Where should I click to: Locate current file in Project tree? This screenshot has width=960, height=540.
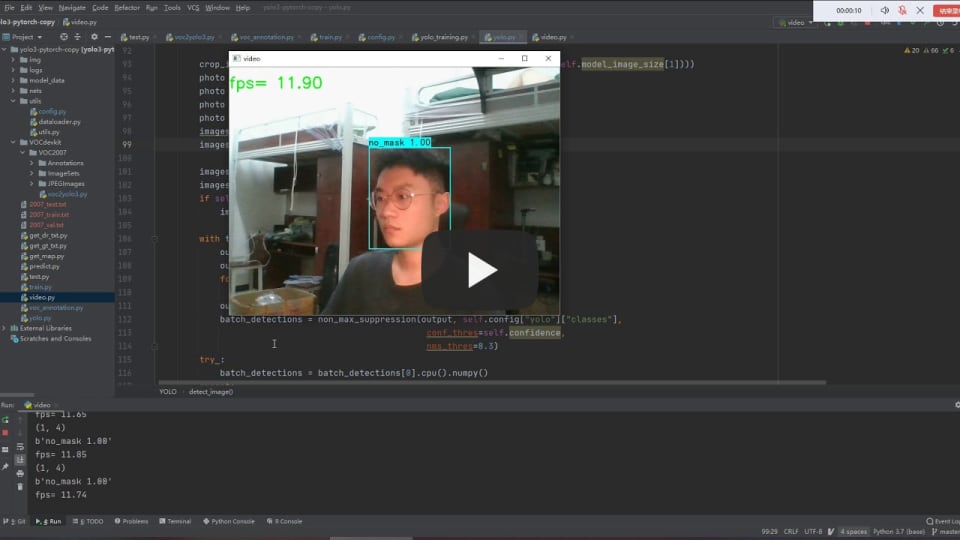pyautogui.click(x=64, y=37)
